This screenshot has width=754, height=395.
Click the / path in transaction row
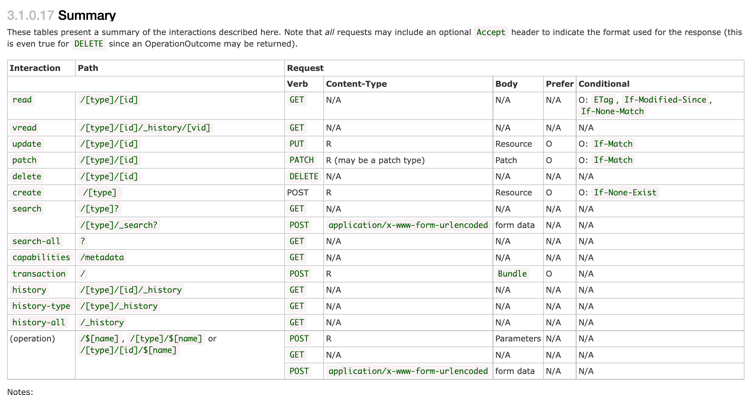83,274
